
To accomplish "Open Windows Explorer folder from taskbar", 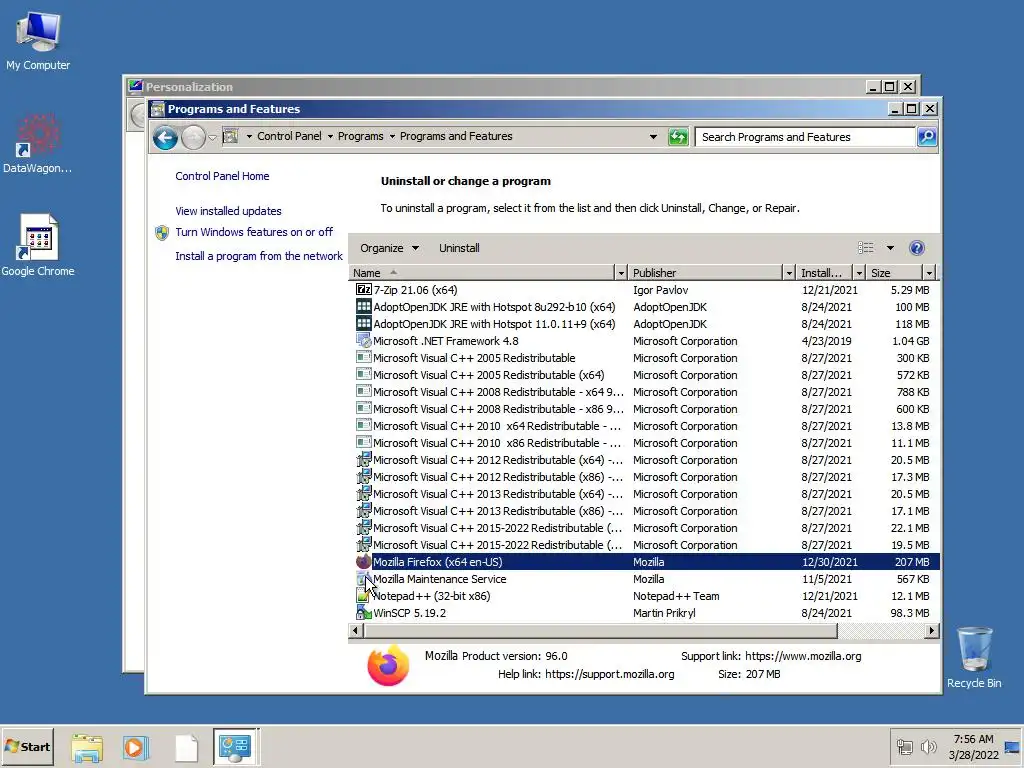I will (x=87, y=747).
